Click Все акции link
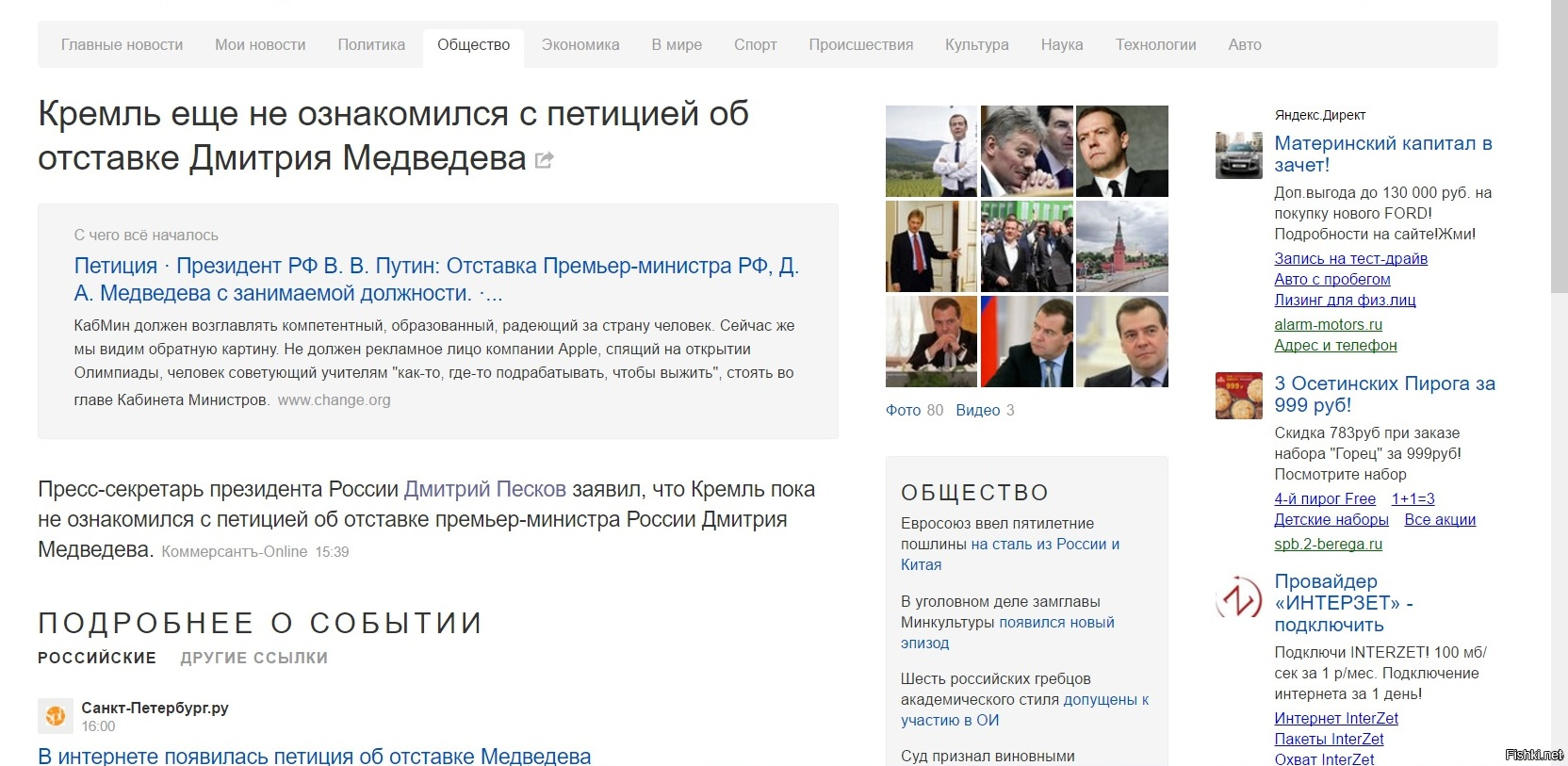This screenshot has height=766, width=1568. pos(1440,519)
